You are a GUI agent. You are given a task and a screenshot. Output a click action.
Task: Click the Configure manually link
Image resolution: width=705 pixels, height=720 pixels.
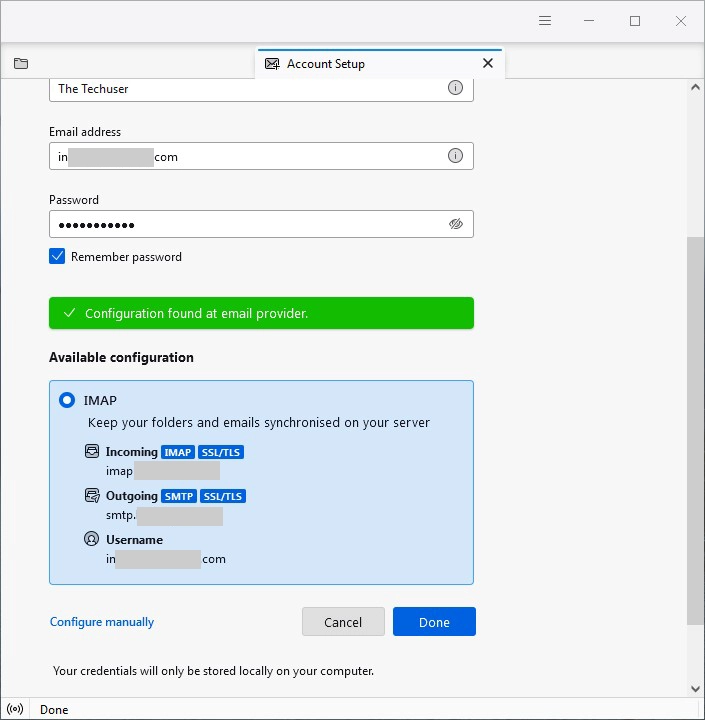pos(102,622)
